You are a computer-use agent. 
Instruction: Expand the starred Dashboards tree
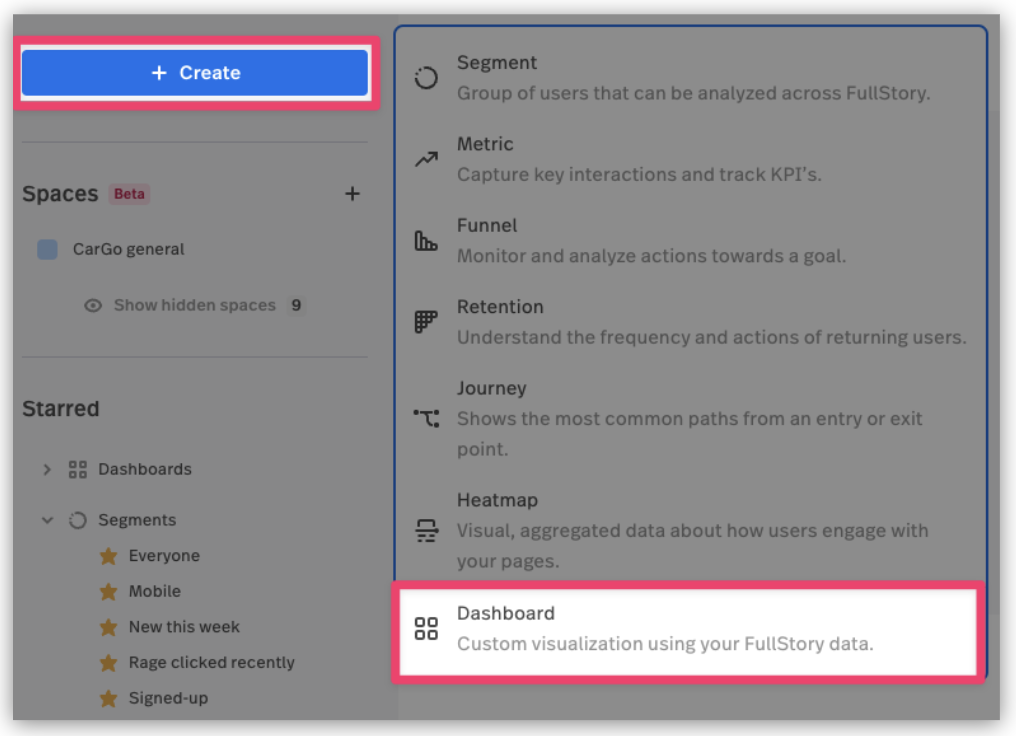pos(47,469)
